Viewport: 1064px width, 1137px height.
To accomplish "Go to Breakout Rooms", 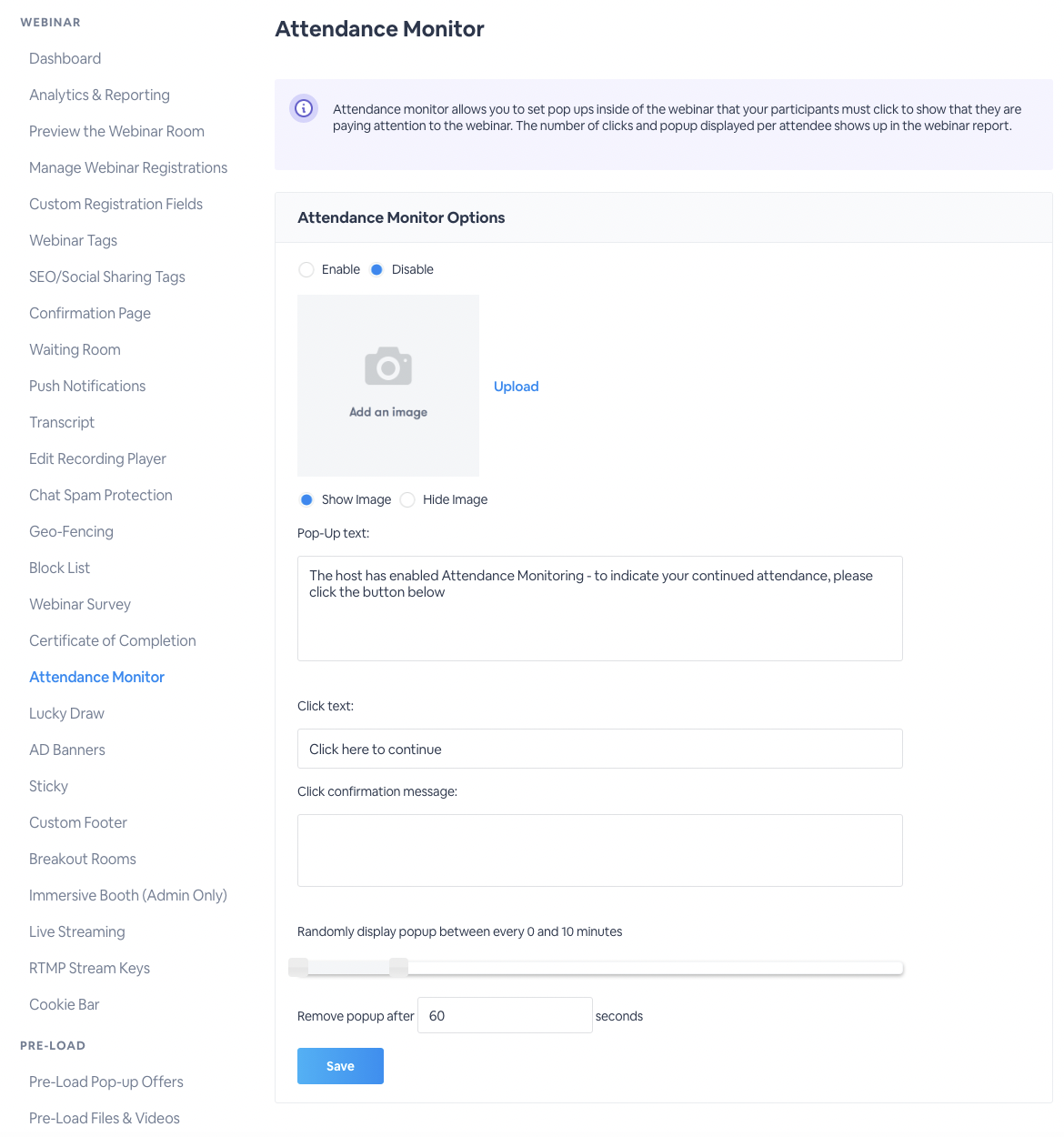I will 82,859.
